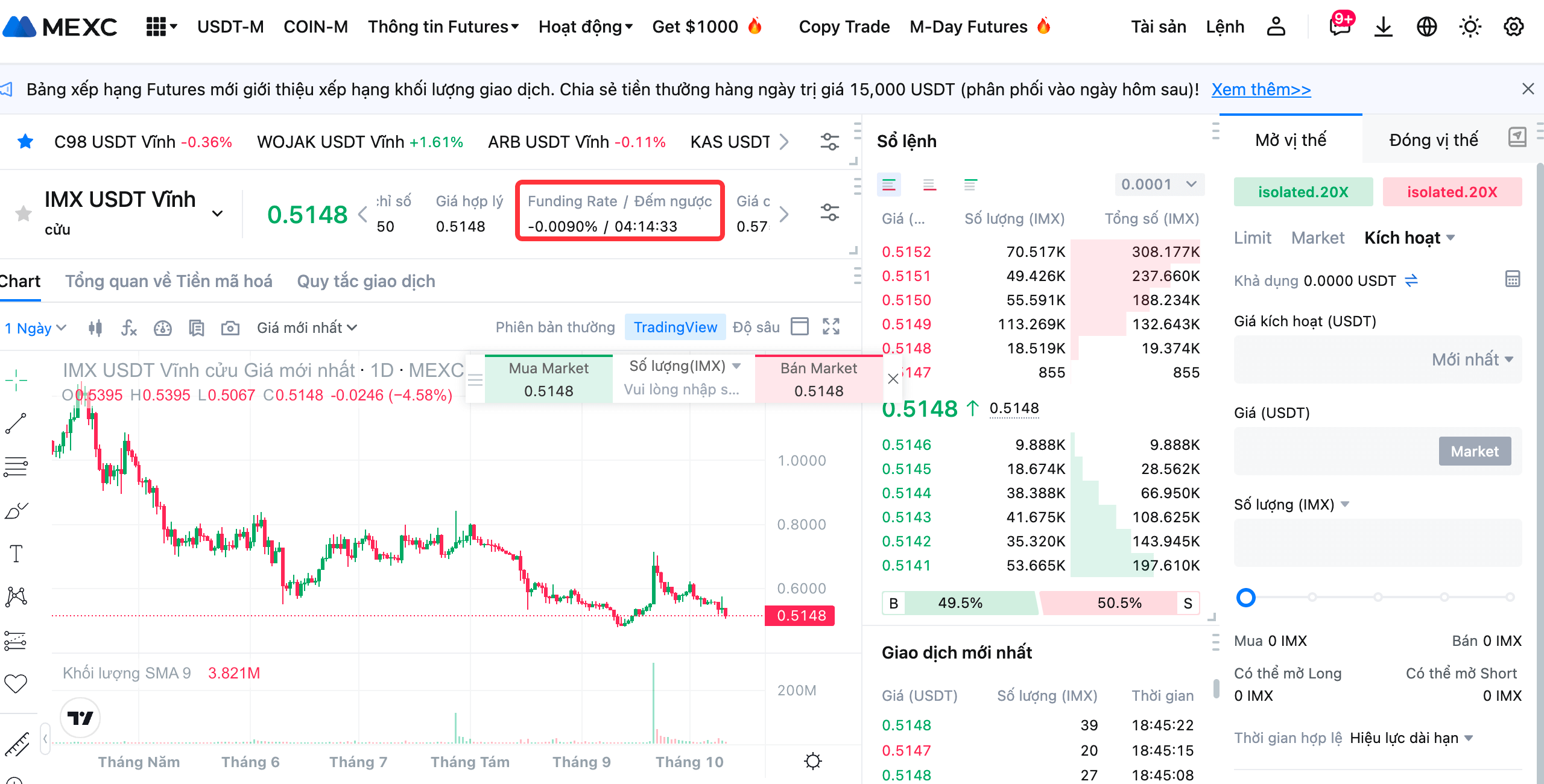
Task: Toggle light/dark theme sun icon
Action: point(1470,27)
